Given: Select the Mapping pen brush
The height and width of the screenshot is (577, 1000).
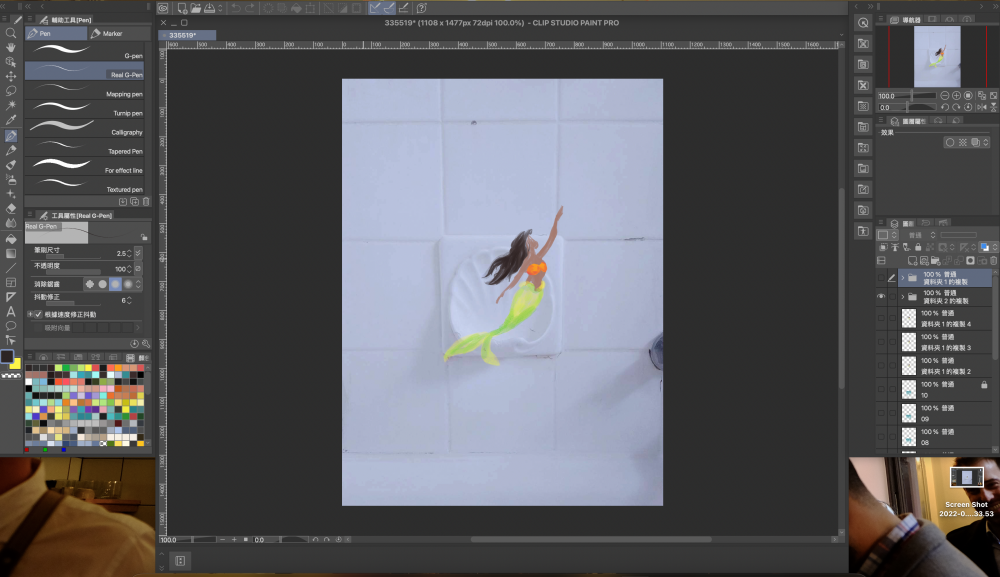Looking at the screenshot, I should coord(84,91).
